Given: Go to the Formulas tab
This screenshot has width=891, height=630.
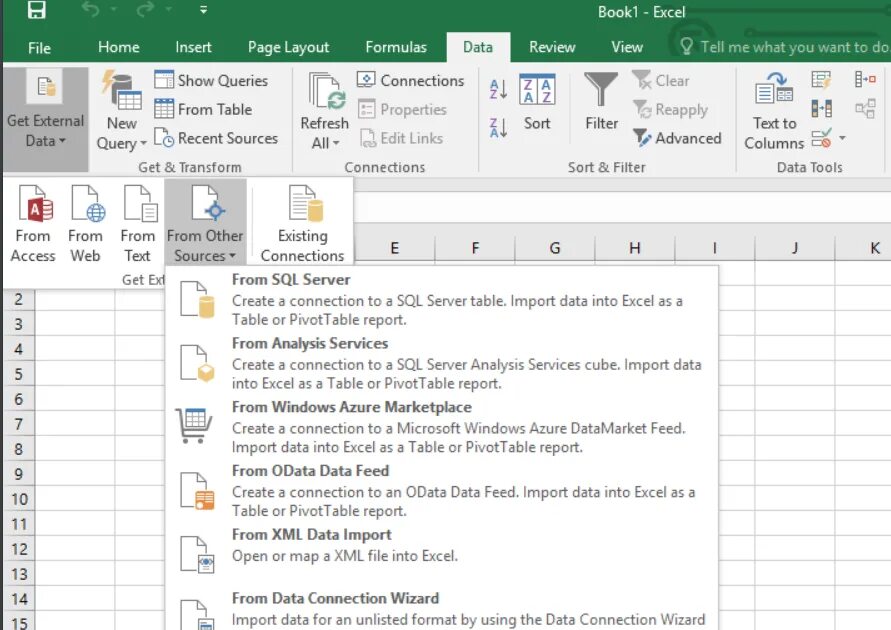Looking at the screenshot, I should click(x=396, y=47).
